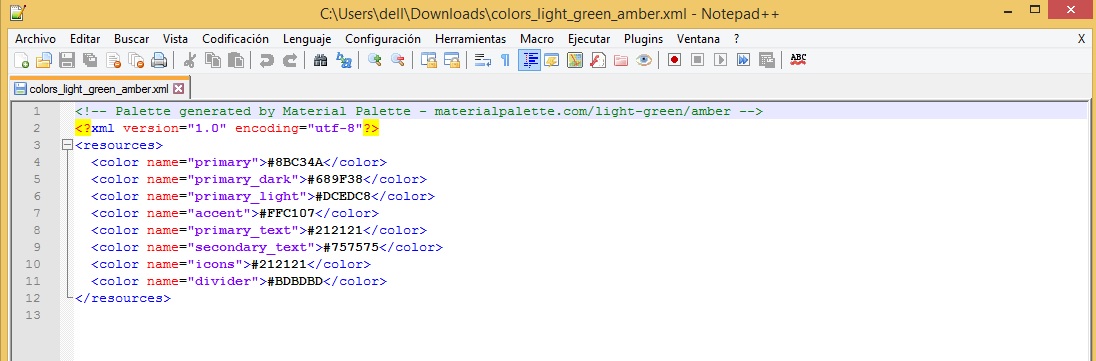1096x361 pixels.
Task: Open the Lenguaje menu
Action: tap(307, 39)
